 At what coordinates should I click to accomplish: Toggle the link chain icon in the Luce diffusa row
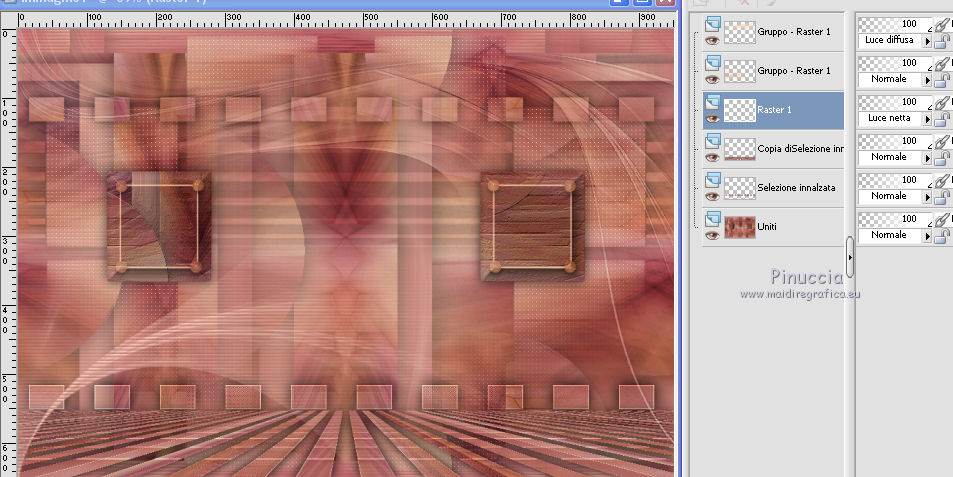pyautogui.click(x=943, y=26)
